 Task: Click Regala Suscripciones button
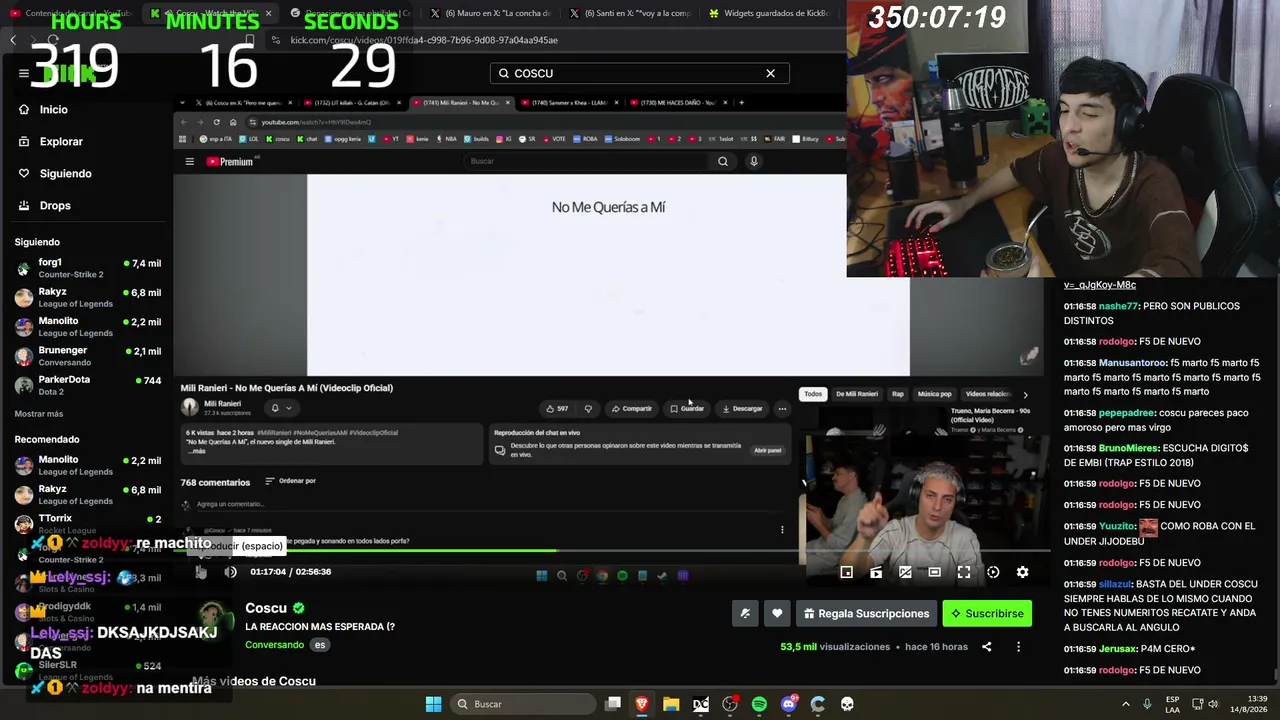tap(866, 613)
